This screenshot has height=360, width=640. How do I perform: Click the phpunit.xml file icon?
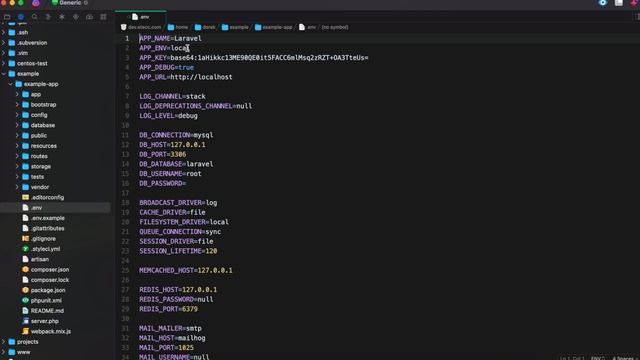click(x=25, y=300)
